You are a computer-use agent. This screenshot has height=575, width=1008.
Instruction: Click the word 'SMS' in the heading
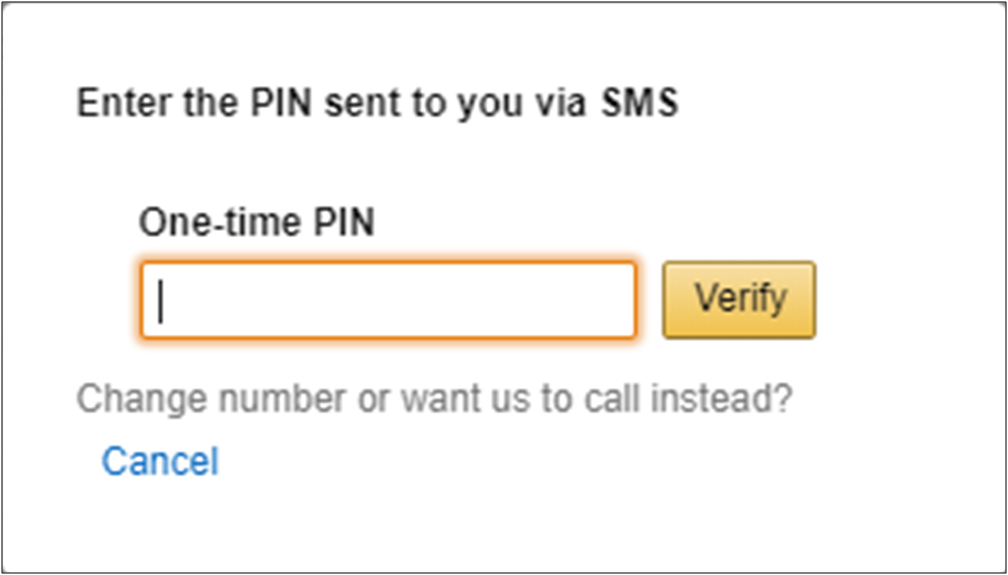point(639,103)
